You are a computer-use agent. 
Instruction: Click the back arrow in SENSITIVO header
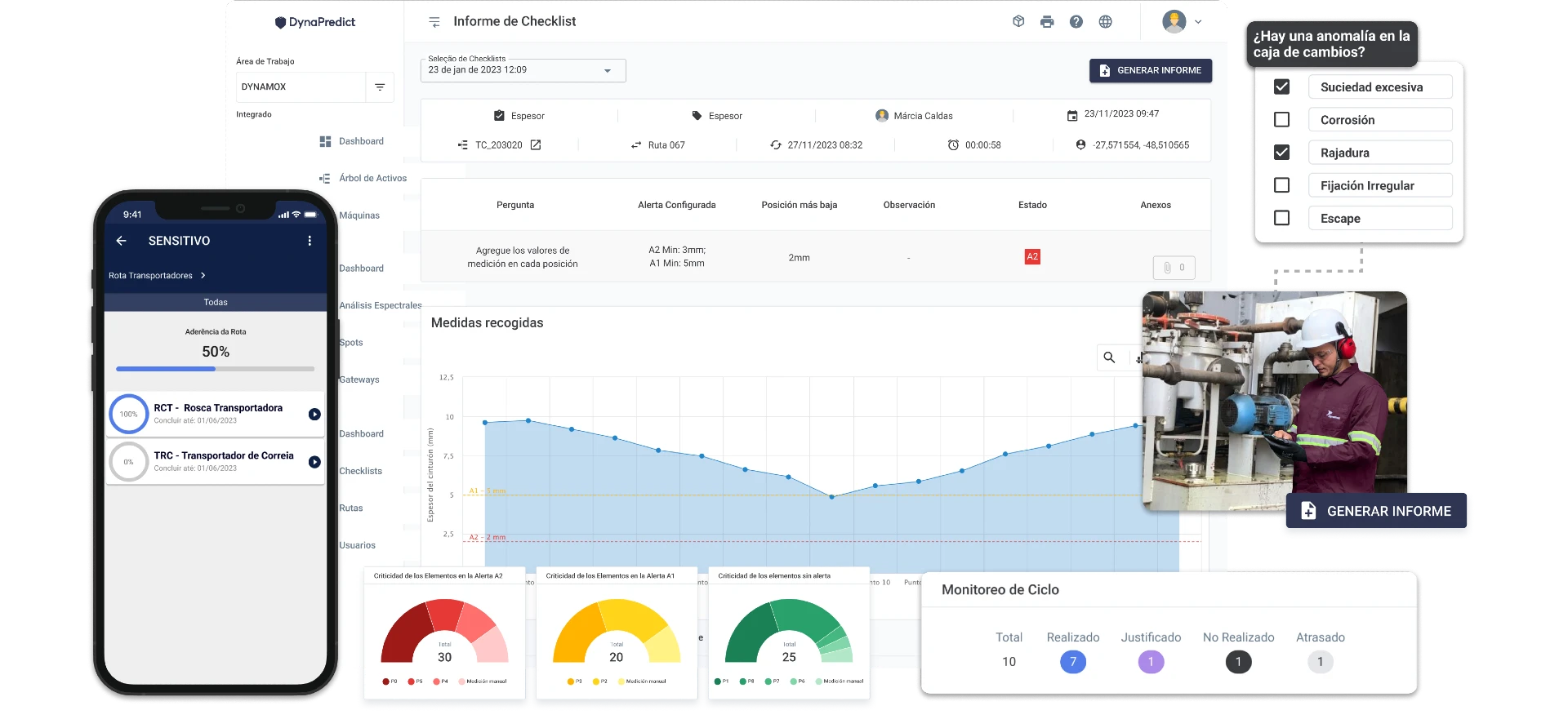[x=122, y=241]
